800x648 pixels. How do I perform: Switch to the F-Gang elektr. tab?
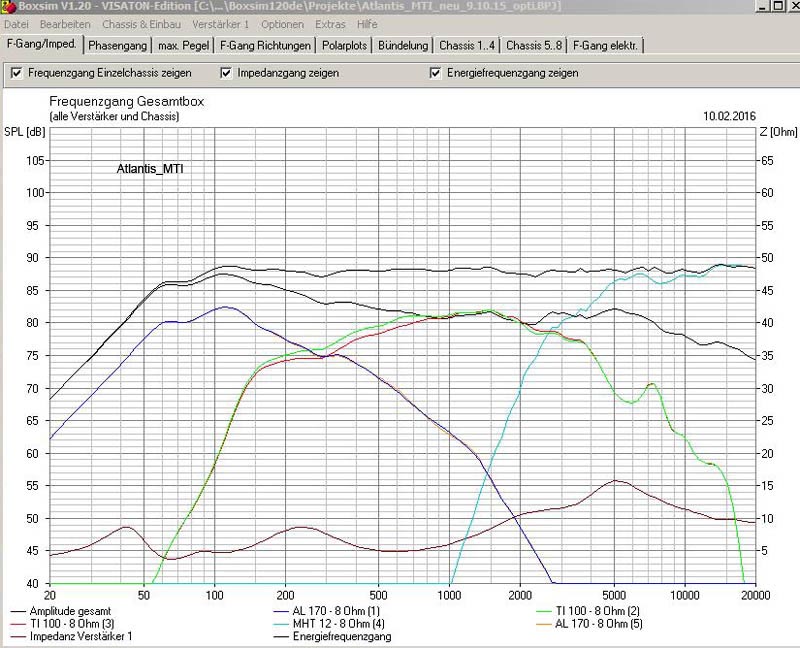click(x=606, y=46)
